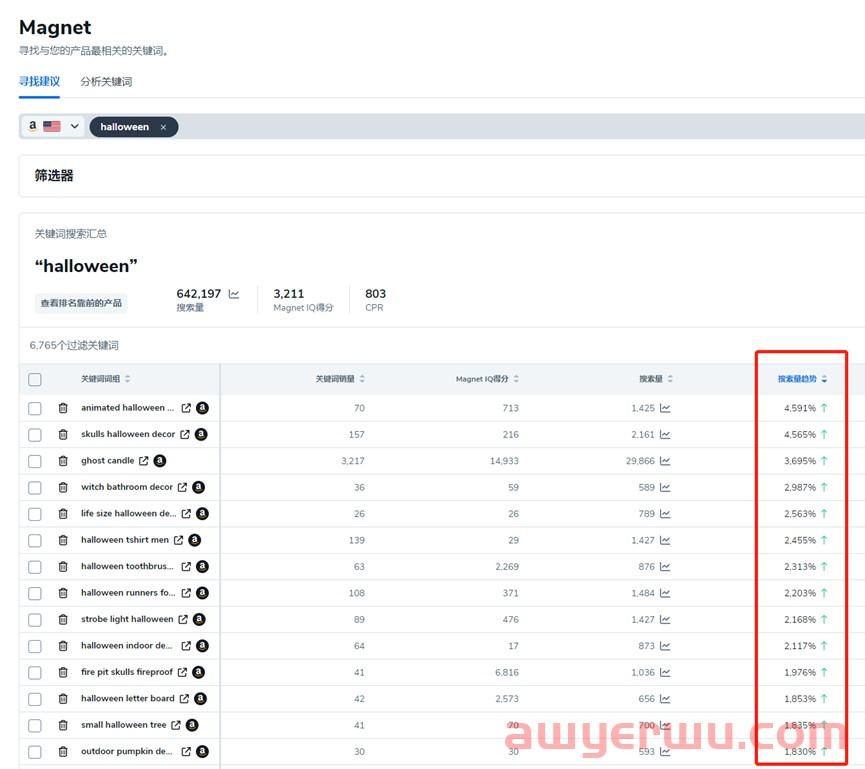Open the halloween tshirt men keyword
This screenshot has height=769, width=865.
[125, 540]
